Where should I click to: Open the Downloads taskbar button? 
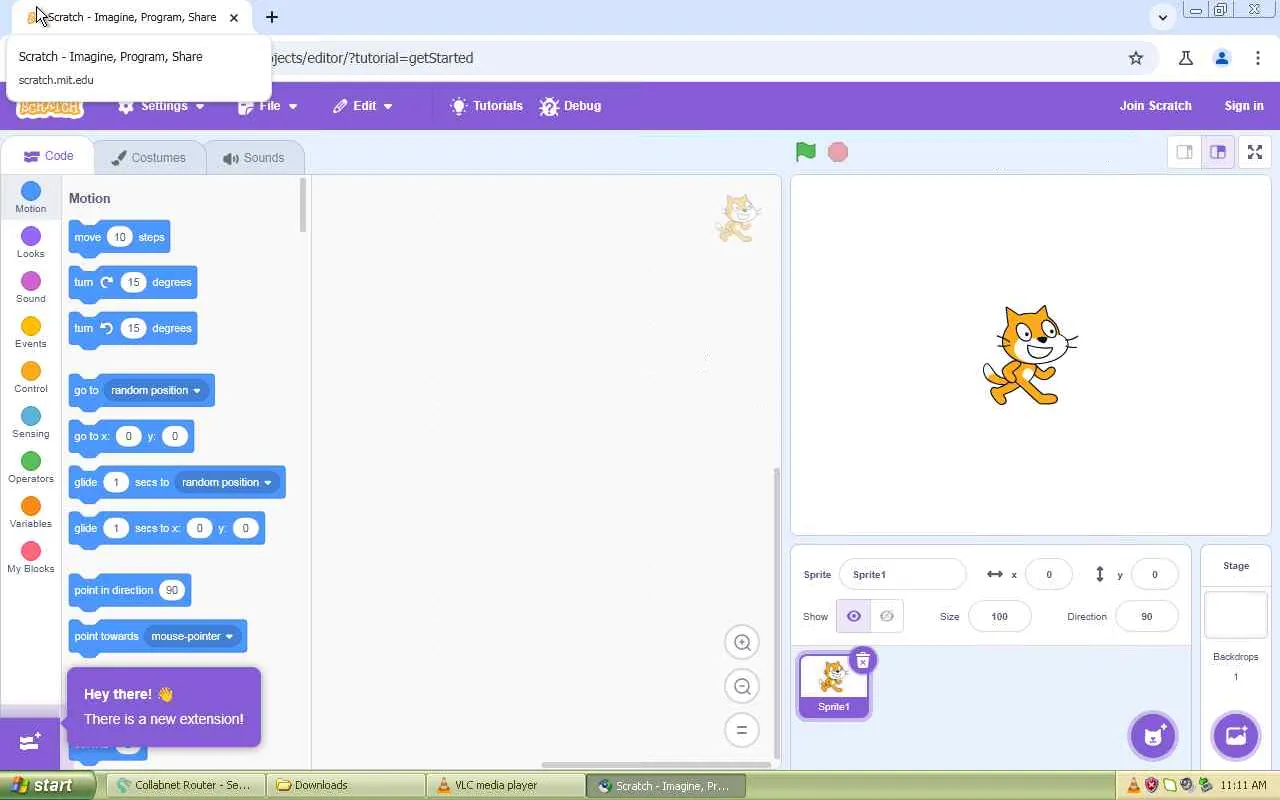[344, 785]
